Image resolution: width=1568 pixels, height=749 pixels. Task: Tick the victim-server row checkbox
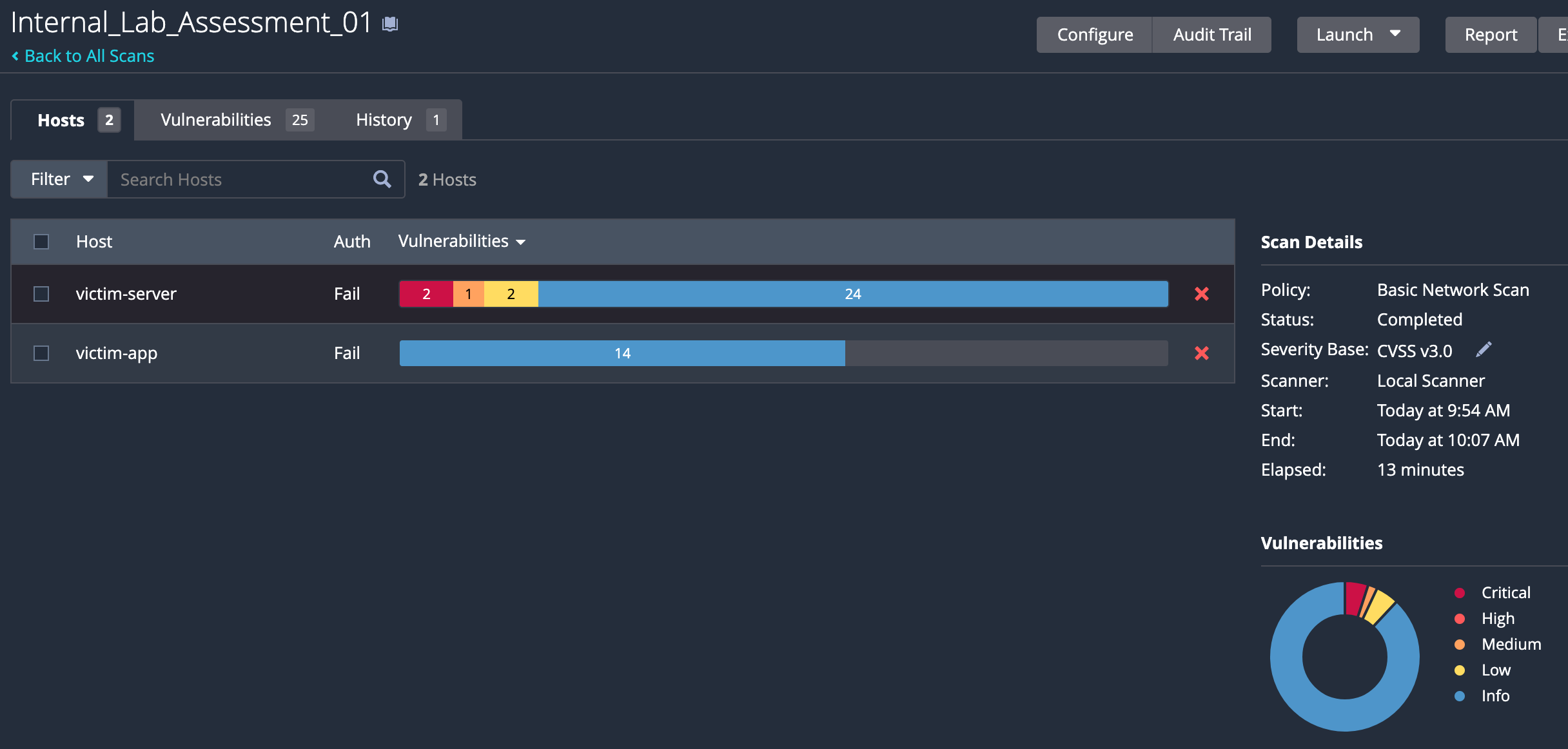(41, 294)
